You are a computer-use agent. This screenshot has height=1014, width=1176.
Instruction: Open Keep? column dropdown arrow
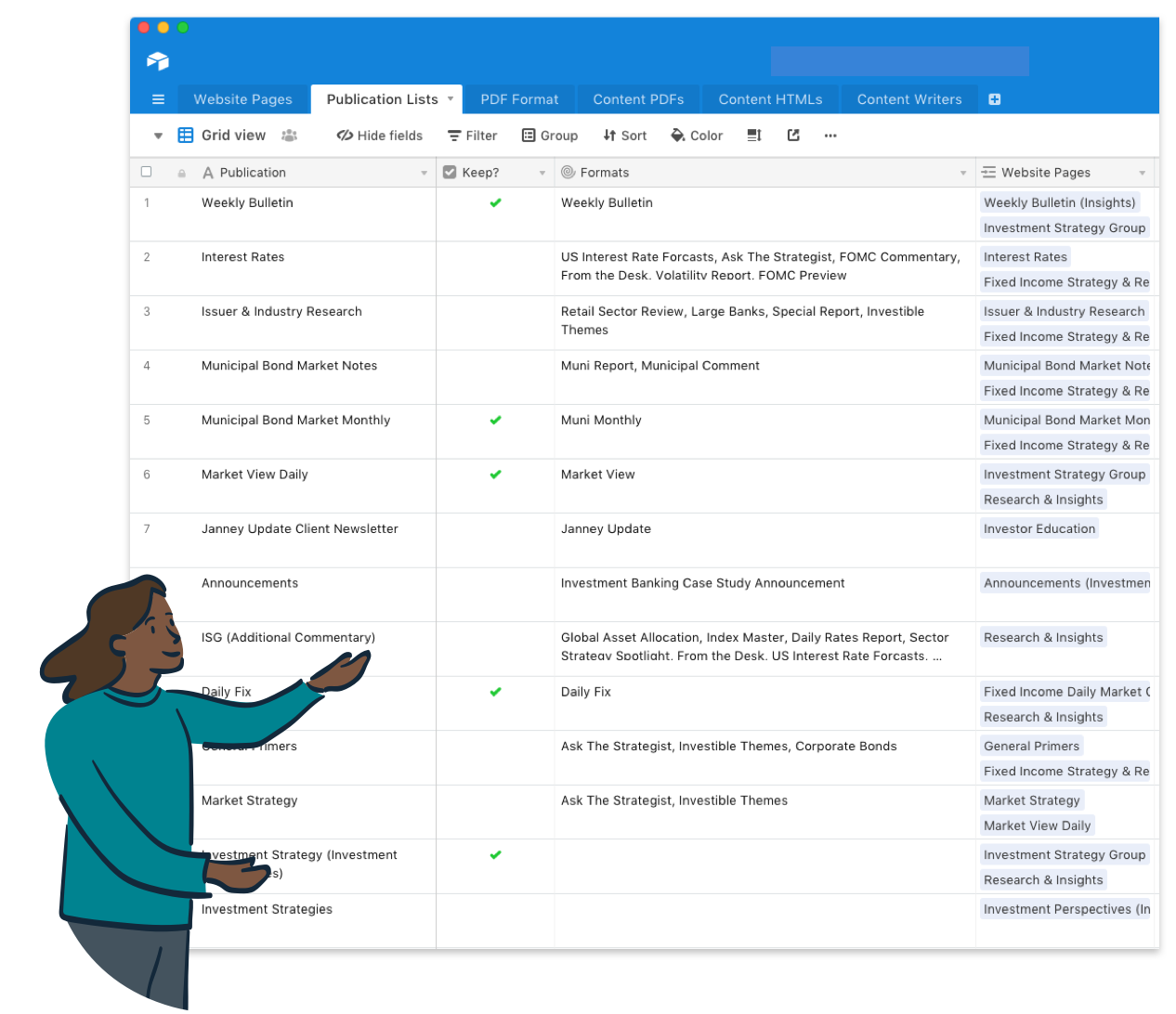[542, 174]
